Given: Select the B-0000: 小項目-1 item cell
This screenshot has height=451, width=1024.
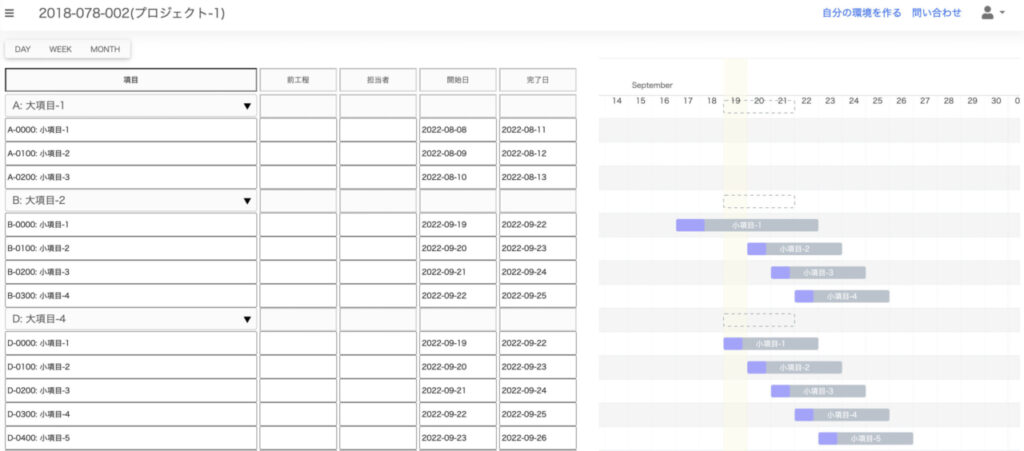Looking at the screenshot, I should tap(131, 225).
